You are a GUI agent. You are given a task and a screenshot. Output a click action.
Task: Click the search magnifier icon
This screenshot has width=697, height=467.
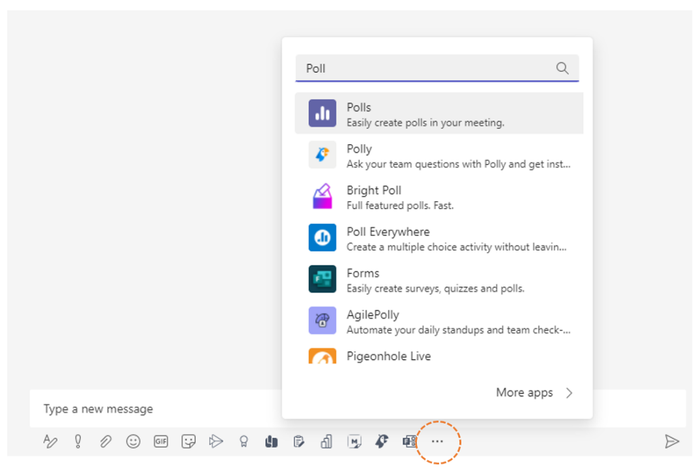tap(562, 68)
